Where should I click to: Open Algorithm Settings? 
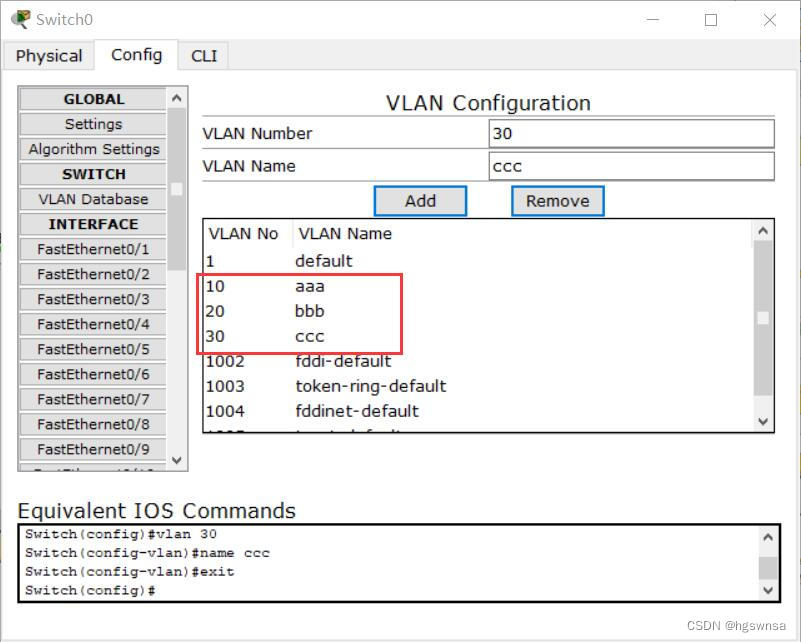pyautogui.click(x=93, y=149)
